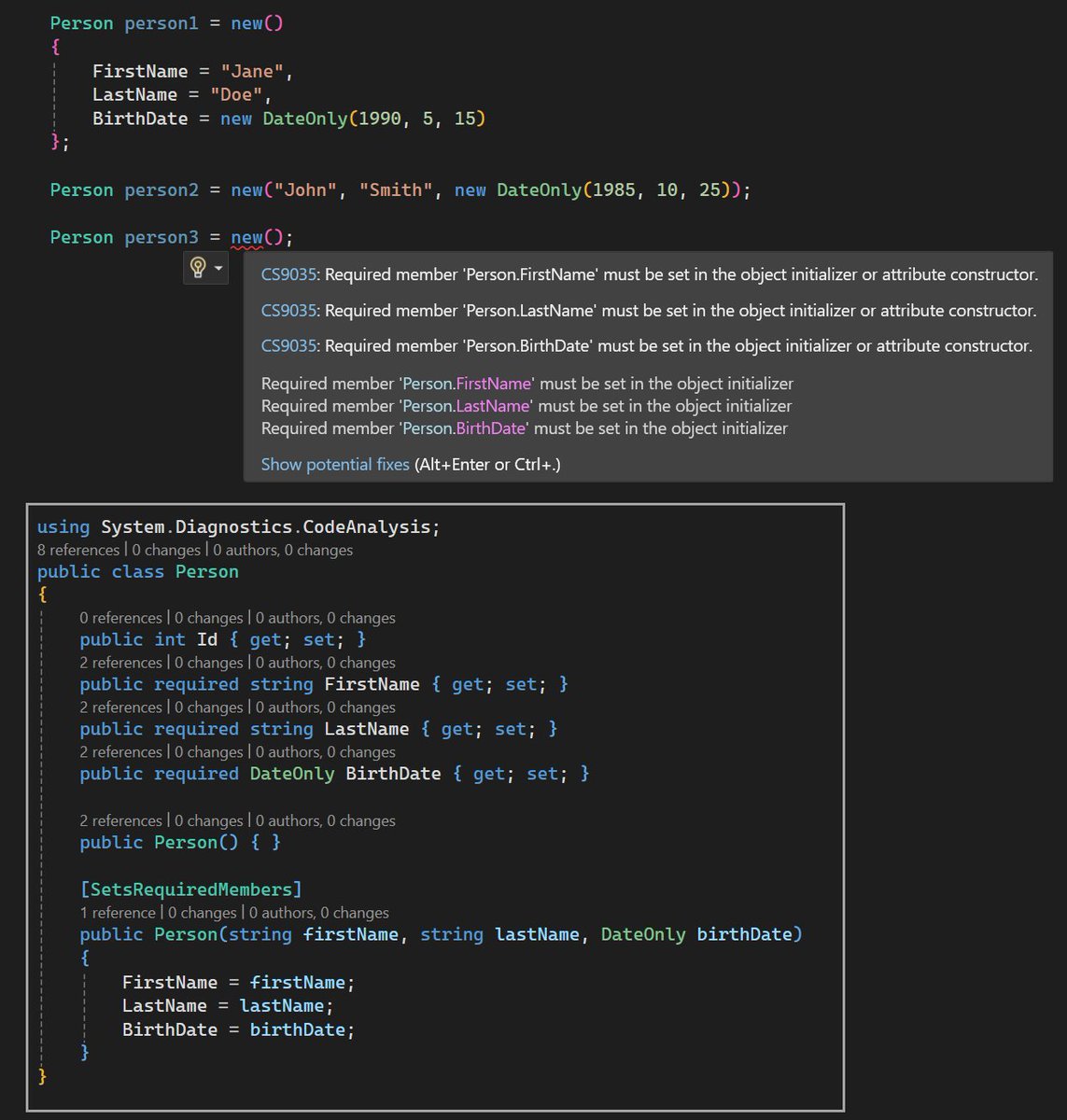The height and width of the screenshot is (1120, 1067).
Task: Click the lightbulb quick actions icon
Action: 198,268
